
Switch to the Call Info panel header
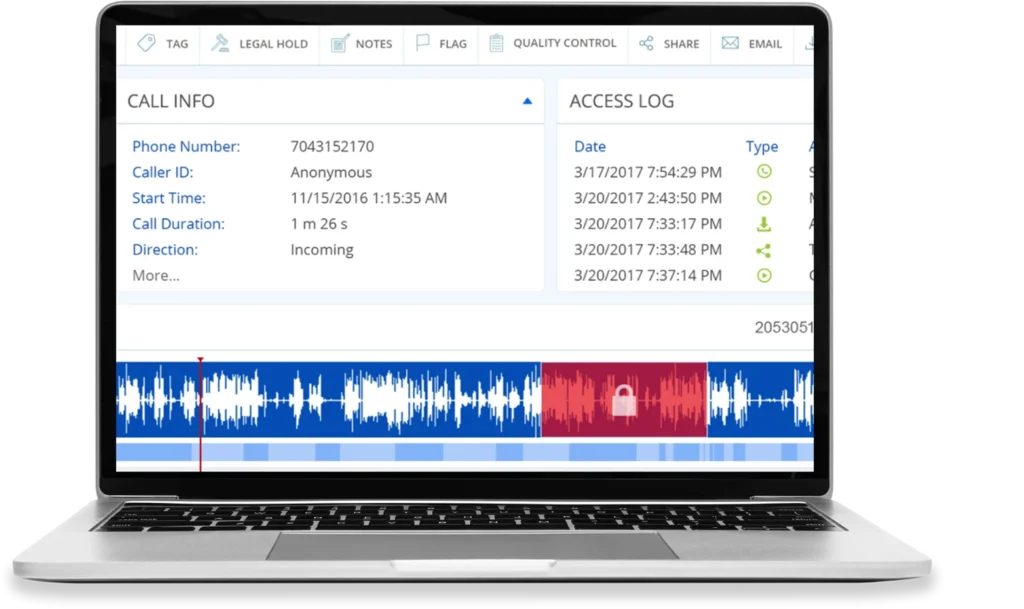click(x=170, y=101)
